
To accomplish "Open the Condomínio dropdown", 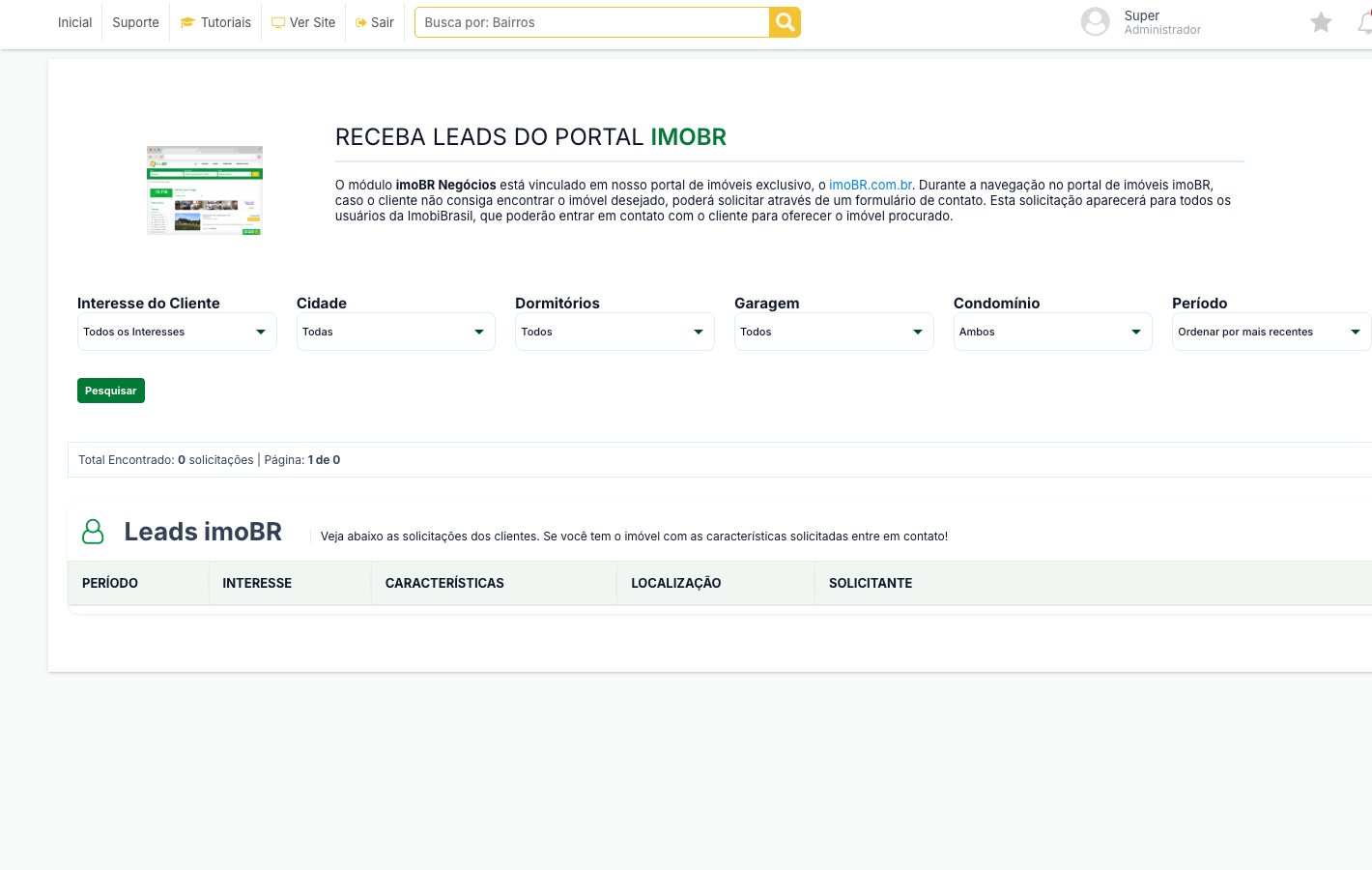I will [x=1053, y=332].
